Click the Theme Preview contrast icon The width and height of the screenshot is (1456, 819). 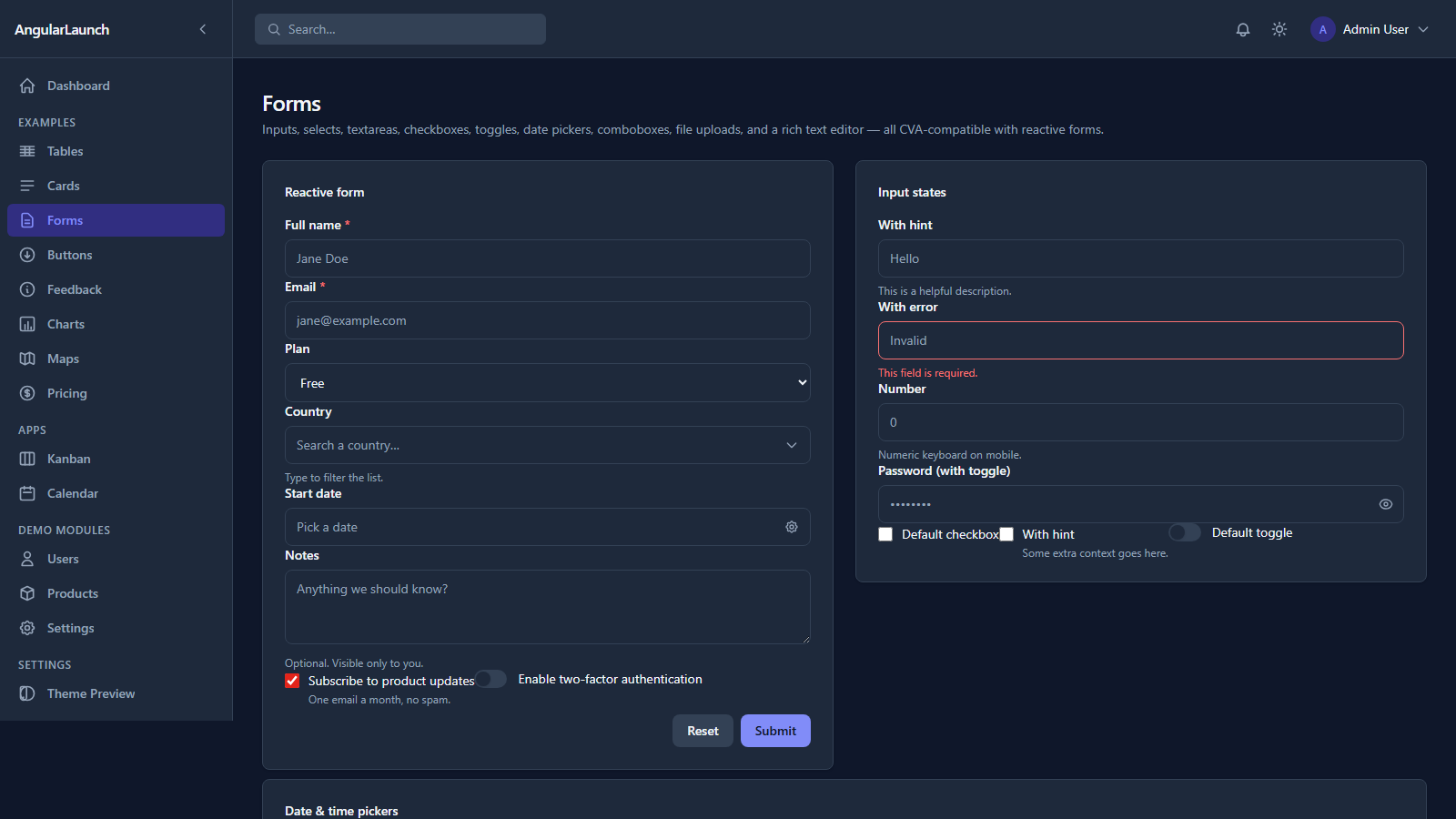(x=27, y=693)
